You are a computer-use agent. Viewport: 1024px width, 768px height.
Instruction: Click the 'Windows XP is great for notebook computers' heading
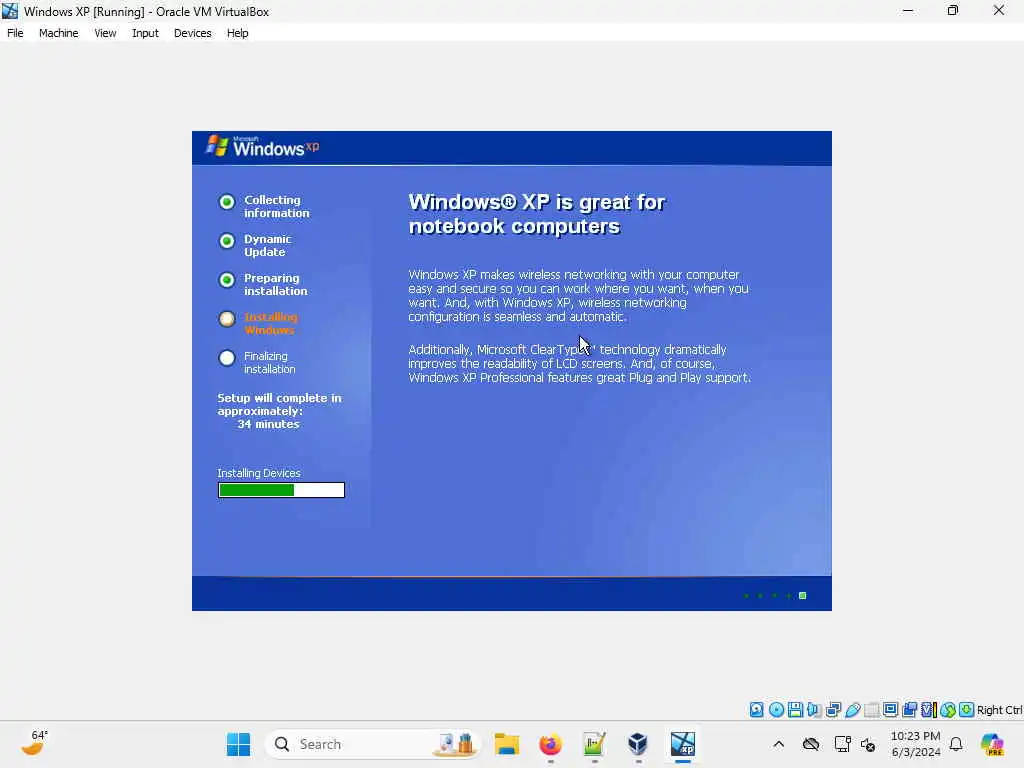tap(536, 214)
